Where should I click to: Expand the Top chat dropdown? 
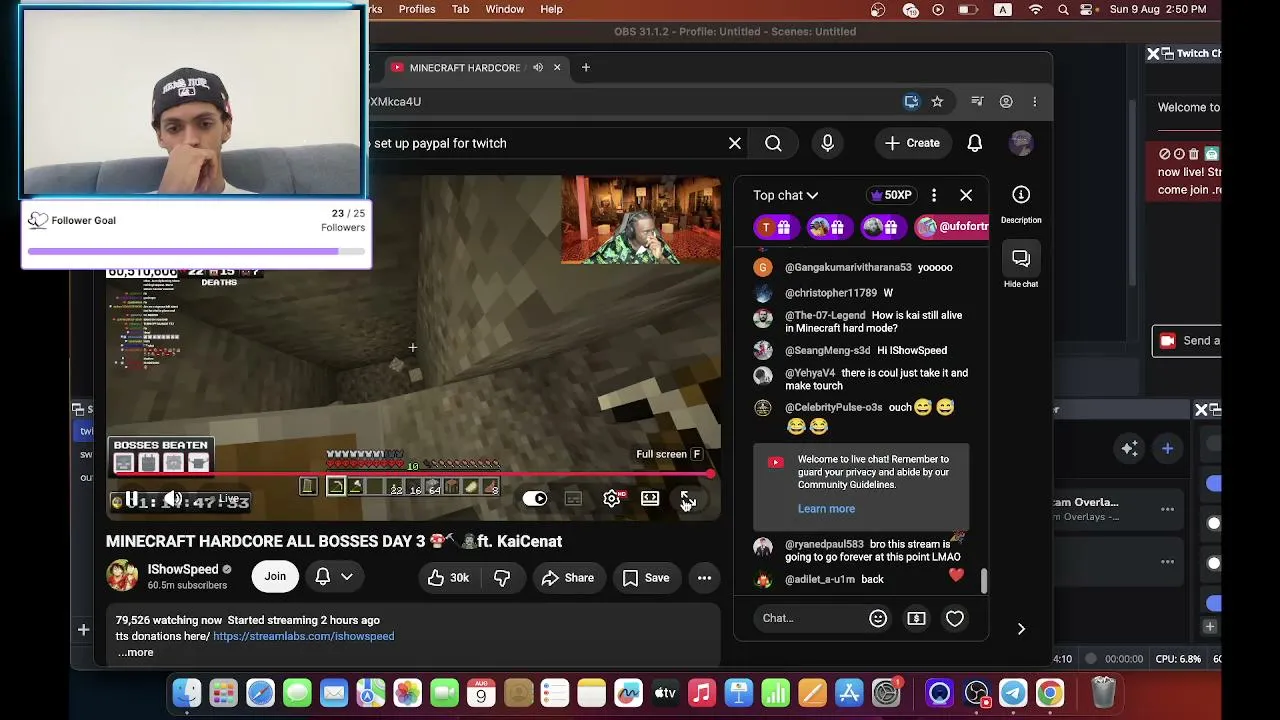pyautogui.click(x=786, y=195)
